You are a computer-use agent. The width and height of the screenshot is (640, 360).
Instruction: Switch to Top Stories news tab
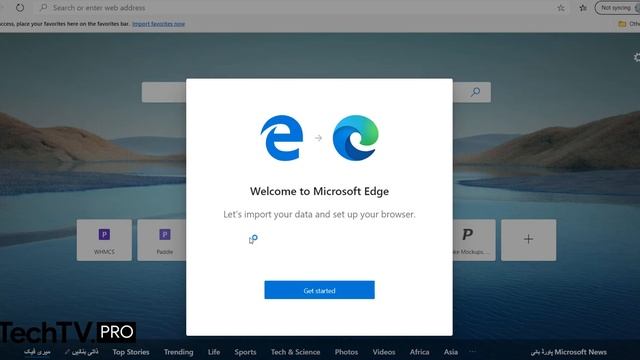[x=131, y=352]
